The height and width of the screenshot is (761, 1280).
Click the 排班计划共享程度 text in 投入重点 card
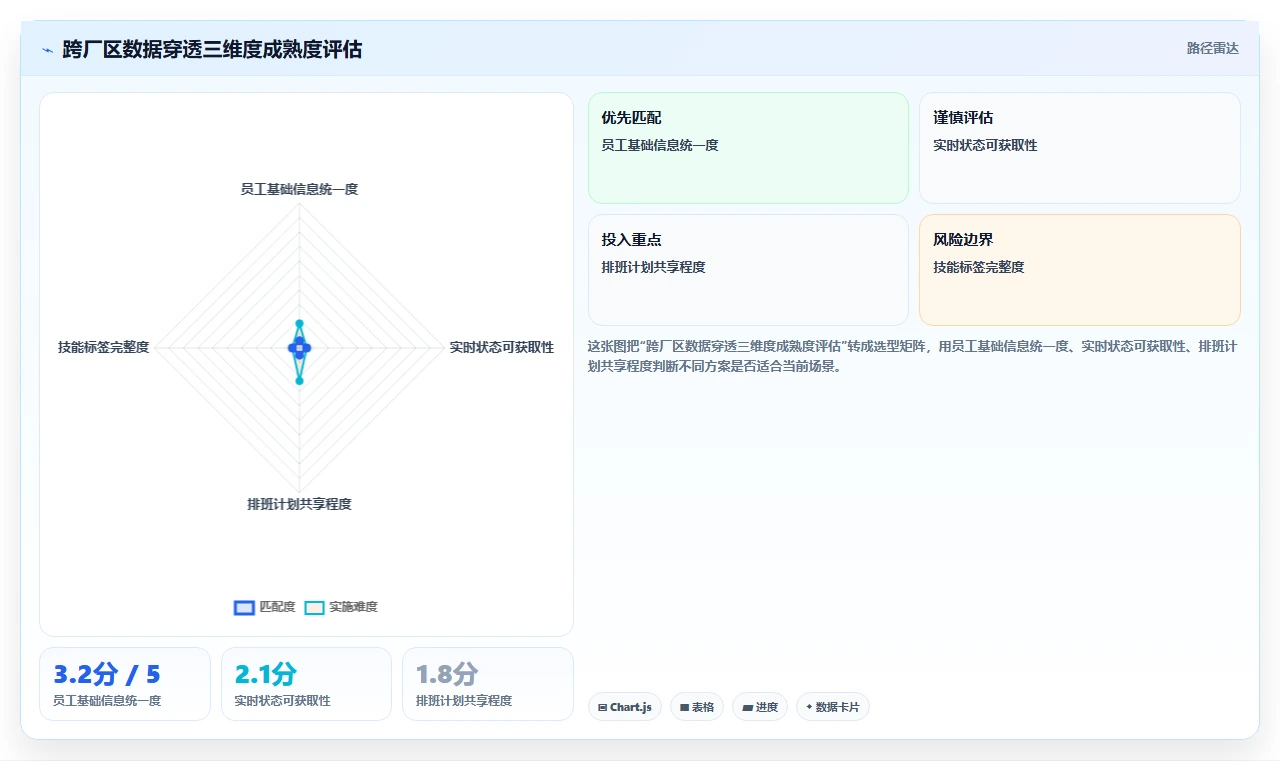(653, 267)
